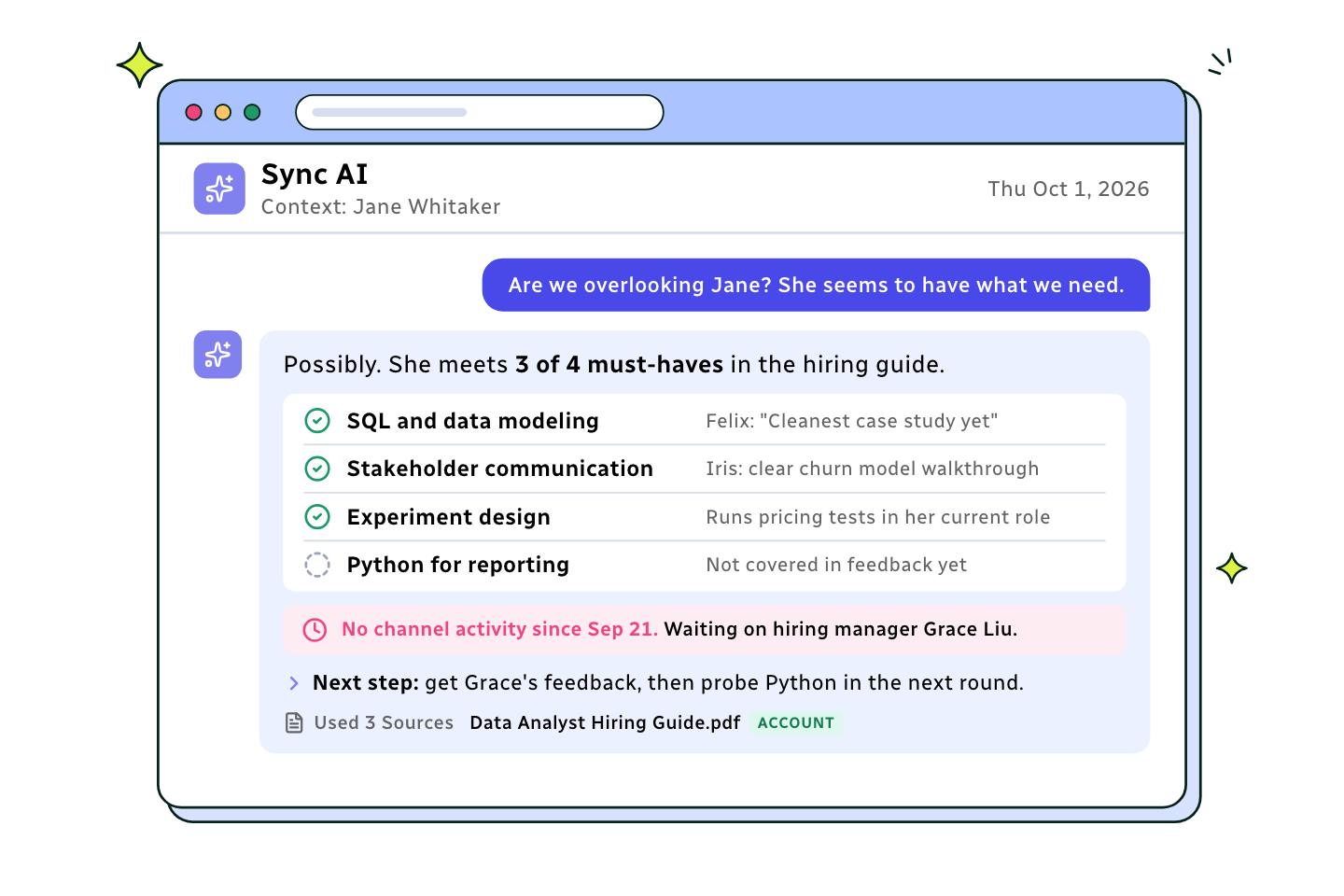1344x896 pixels.
Task: Open Data Analyst Hiring Guide.pdf source
Action: 605,722
